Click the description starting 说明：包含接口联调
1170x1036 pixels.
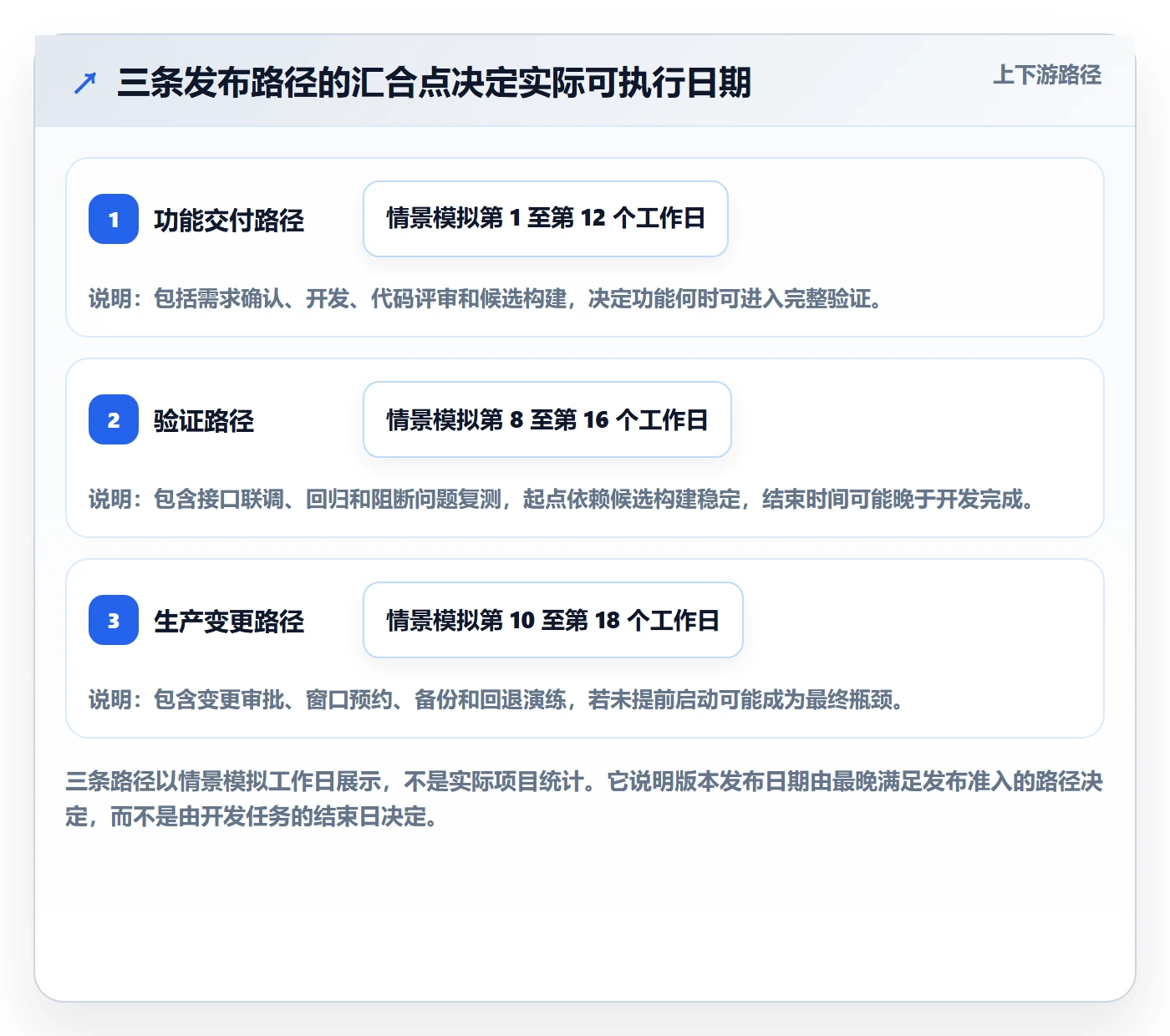pos(562,499)
